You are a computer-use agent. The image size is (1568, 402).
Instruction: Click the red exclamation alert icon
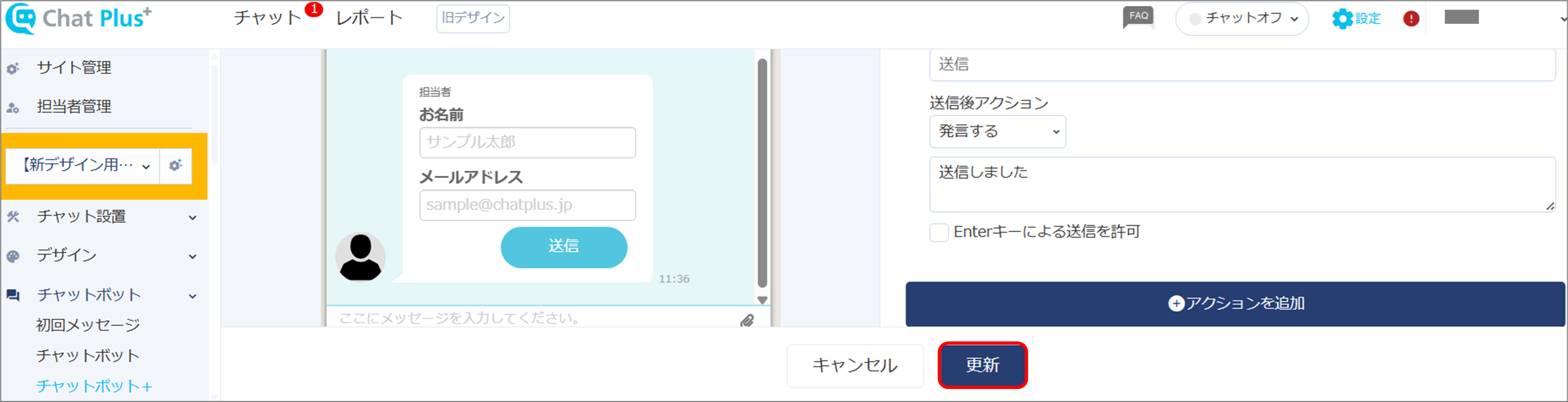pyautogui.click(x=1411, y=19)
